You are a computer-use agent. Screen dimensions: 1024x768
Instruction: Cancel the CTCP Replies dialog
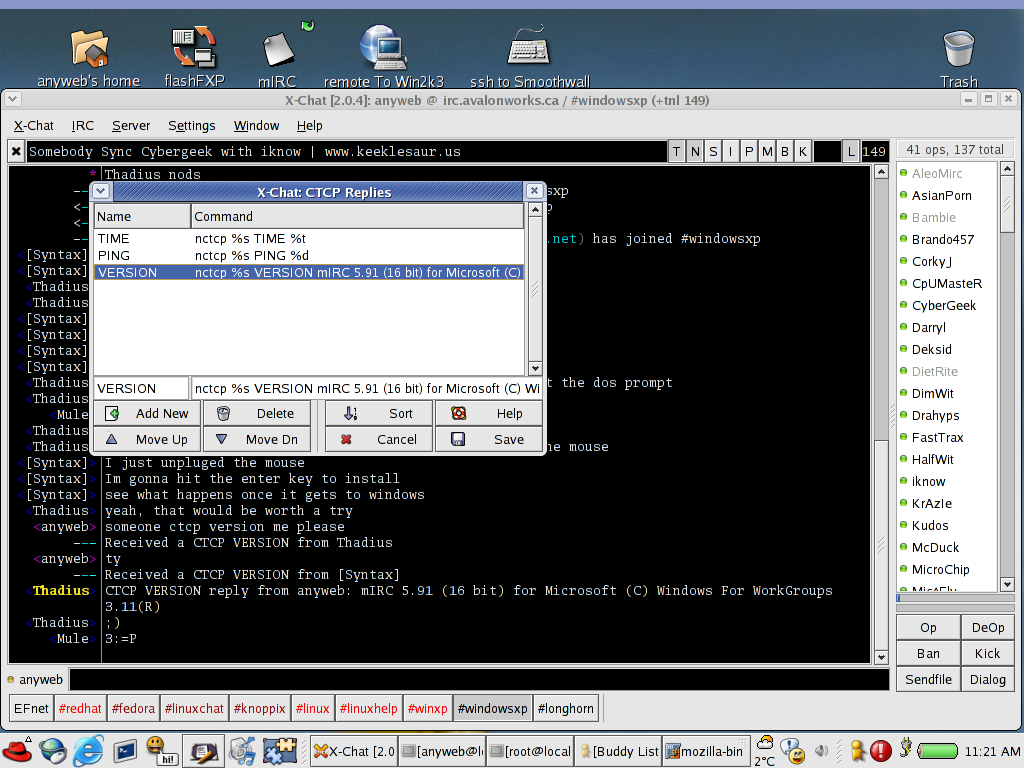tap(379, 440)
